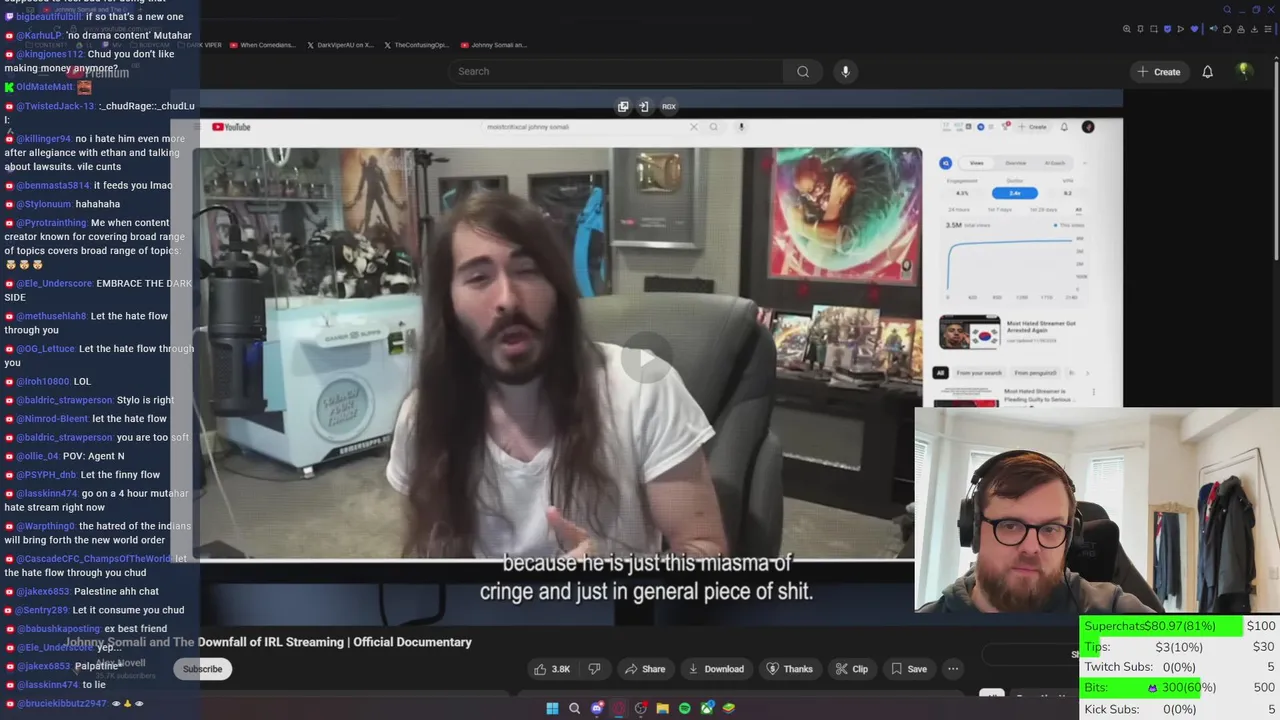Open Discord from the taskbar
1280x720 pixels.
point(597,708)
